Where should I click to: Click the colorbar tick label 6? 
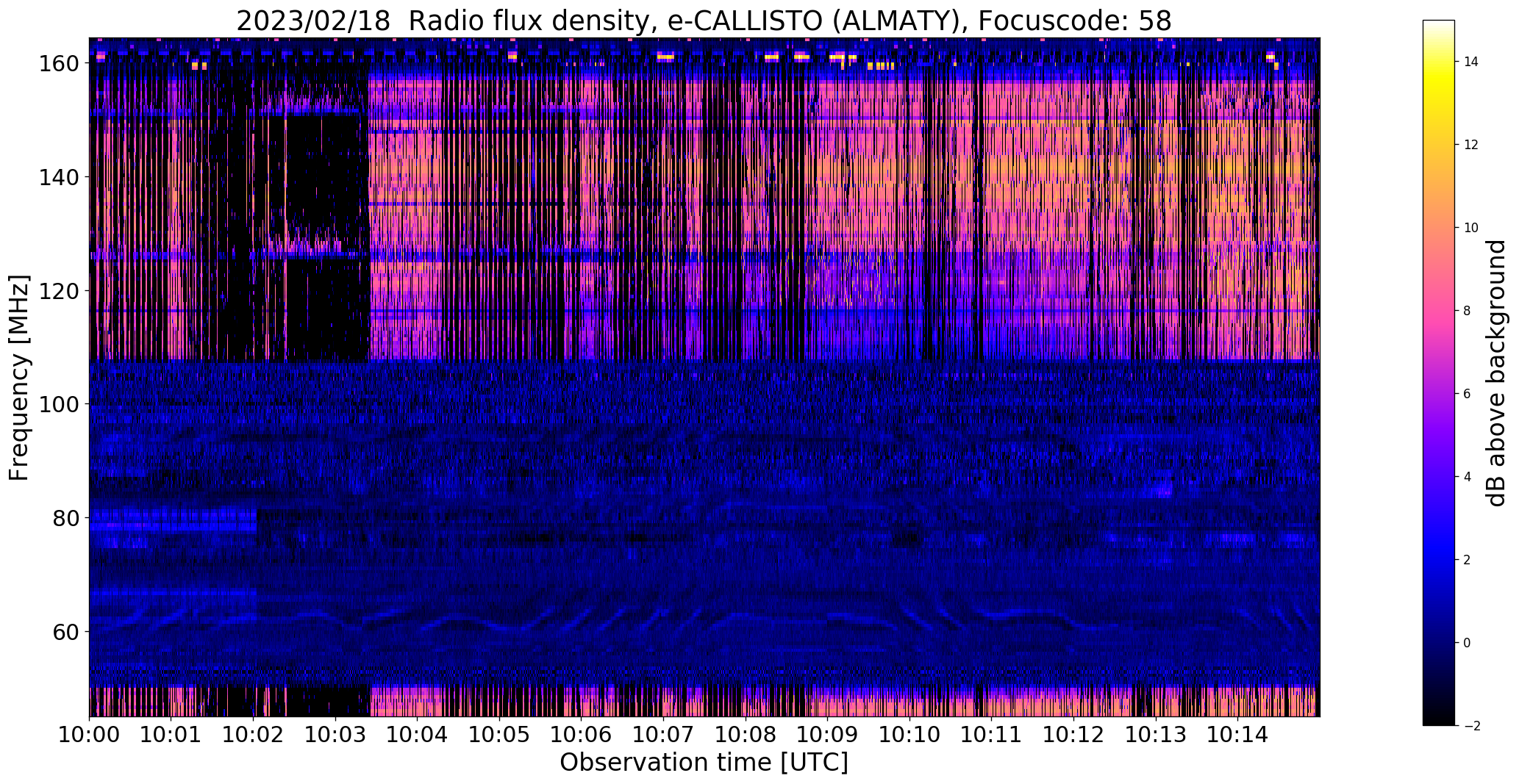coord(1468,394)
